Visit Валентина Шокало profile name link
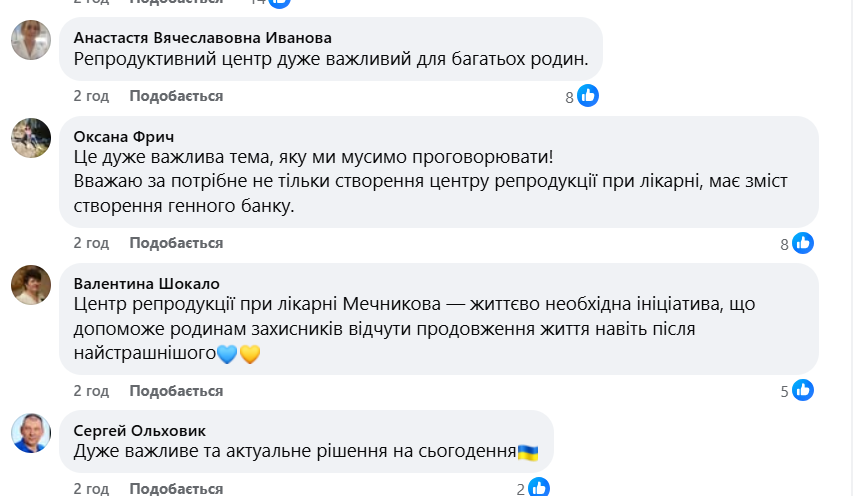Viewport: 853px width, 496px height. point(147,283)
